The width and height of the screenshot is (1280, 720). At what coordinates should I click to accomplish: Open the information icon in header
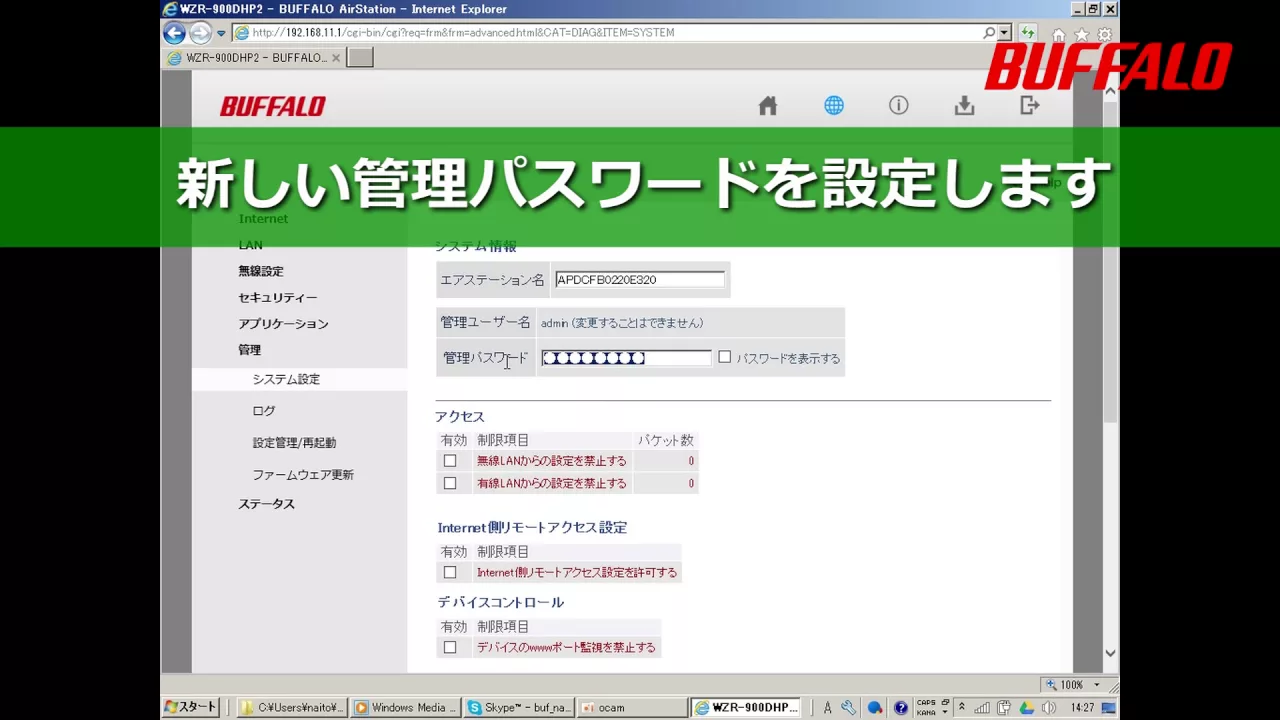click(898, 105)
